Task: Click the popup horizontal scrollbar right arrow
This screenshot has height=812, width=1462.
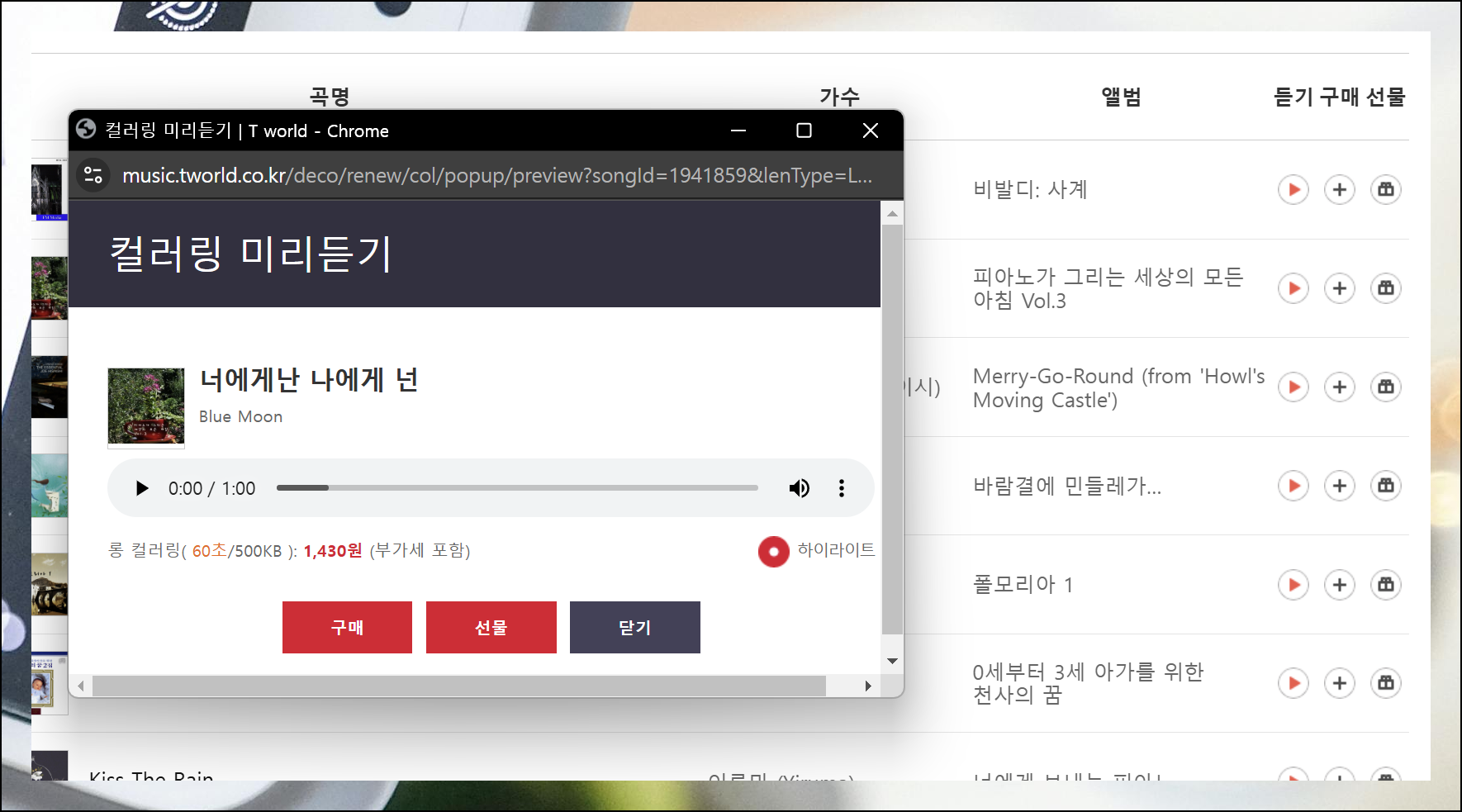Action: (867, 686)
